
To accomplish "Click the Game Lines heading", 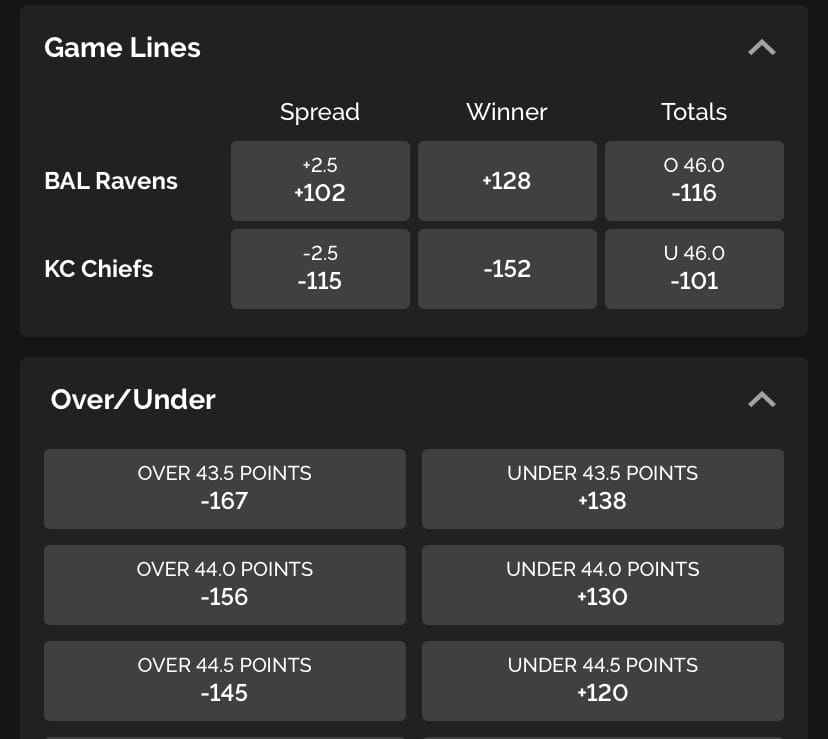I will point(122,47).
